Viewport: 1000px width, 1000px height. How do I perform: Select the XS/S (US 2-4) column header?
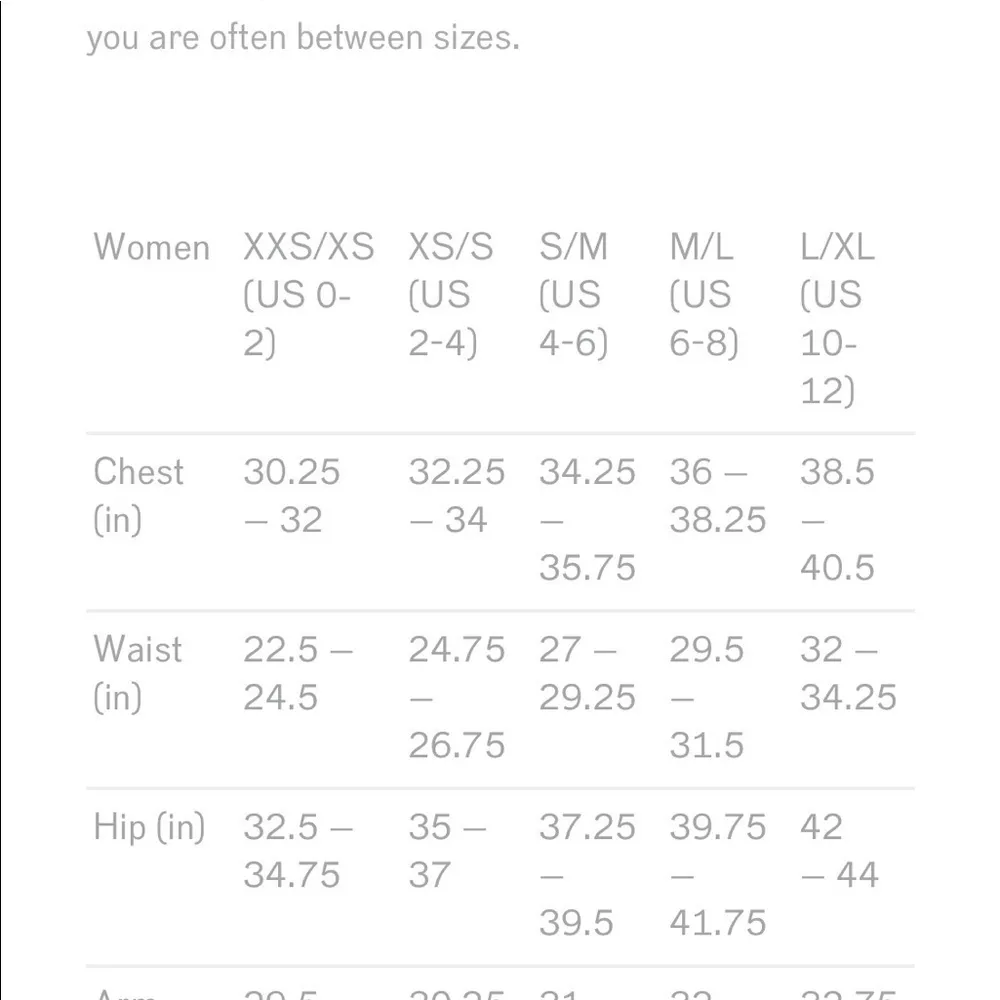450,295
